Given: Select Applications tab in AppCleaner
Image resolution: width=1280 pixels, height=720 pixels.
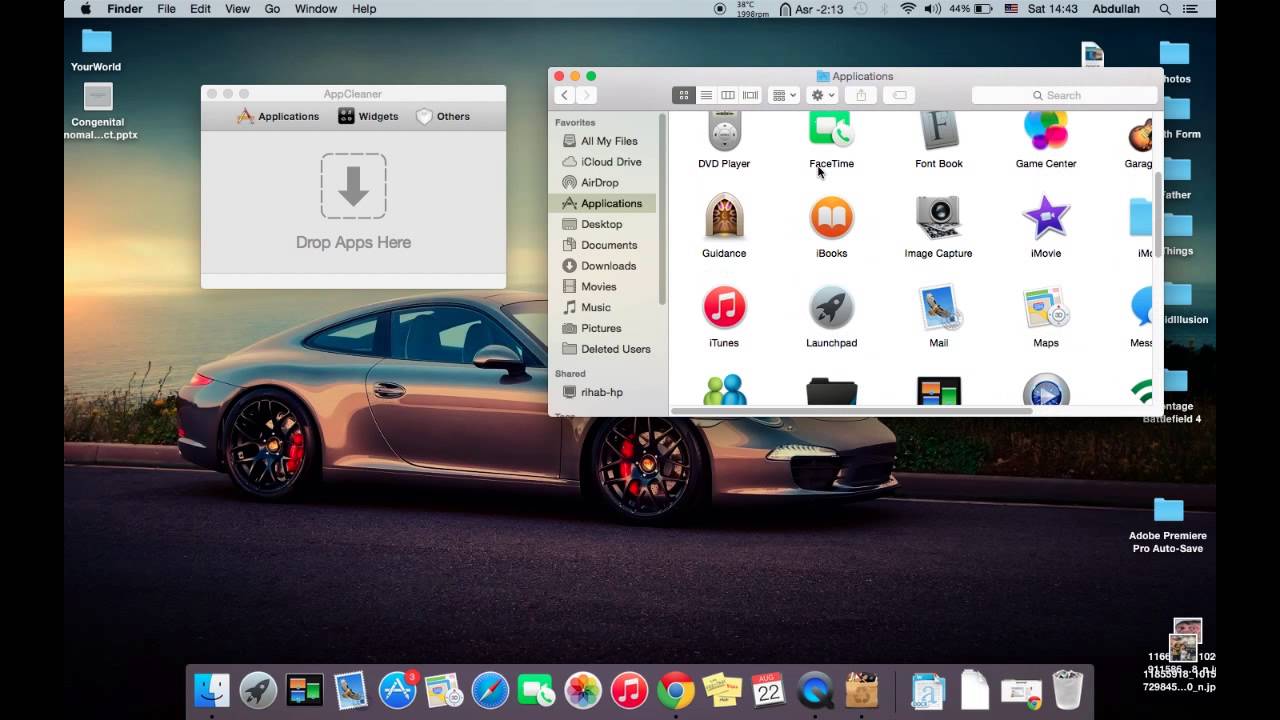Looking at the screenshot, I should pyautogui.click(x=278, y=116).
